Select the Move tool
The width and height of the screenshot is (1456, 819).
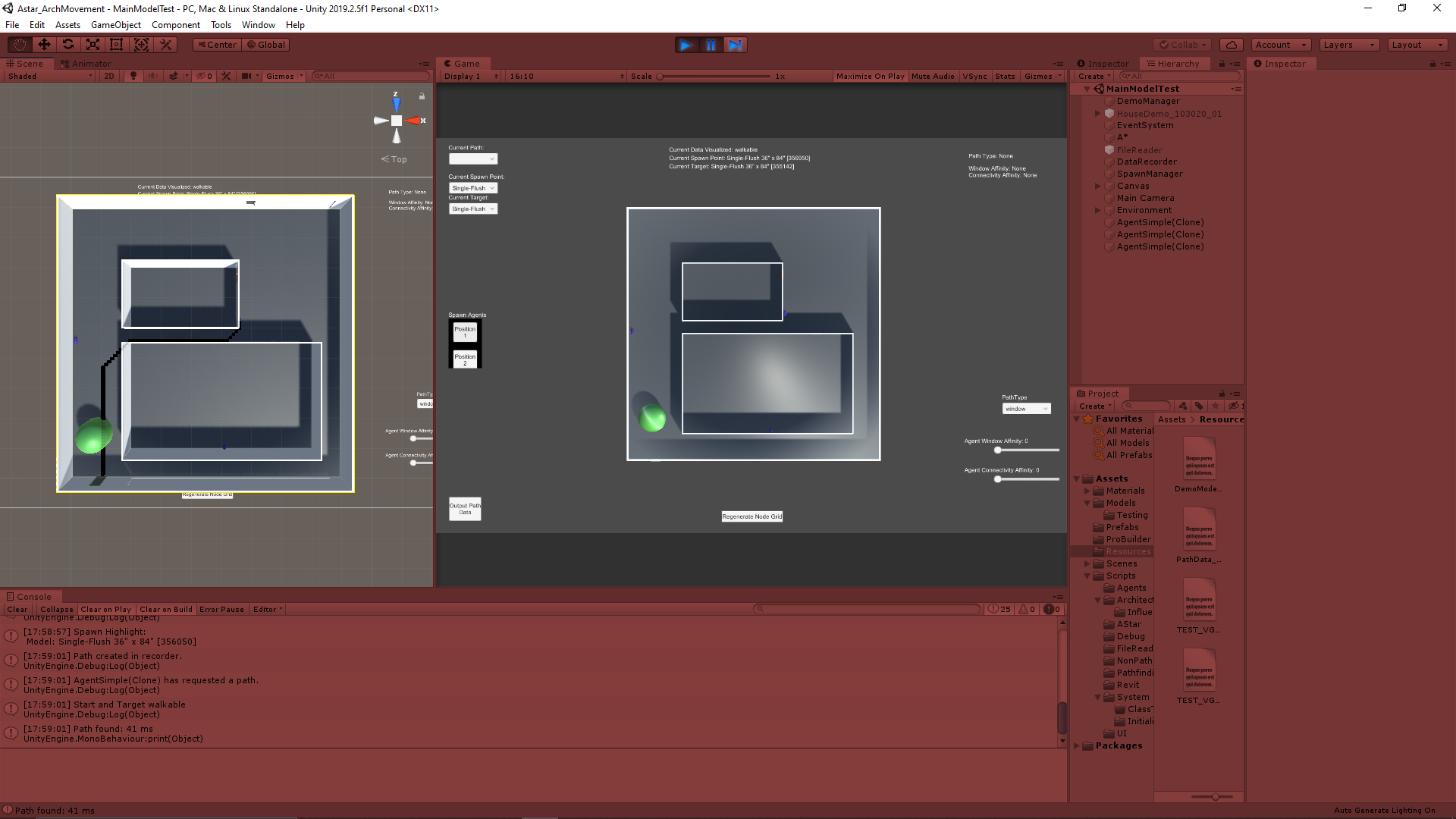[44, 45]
